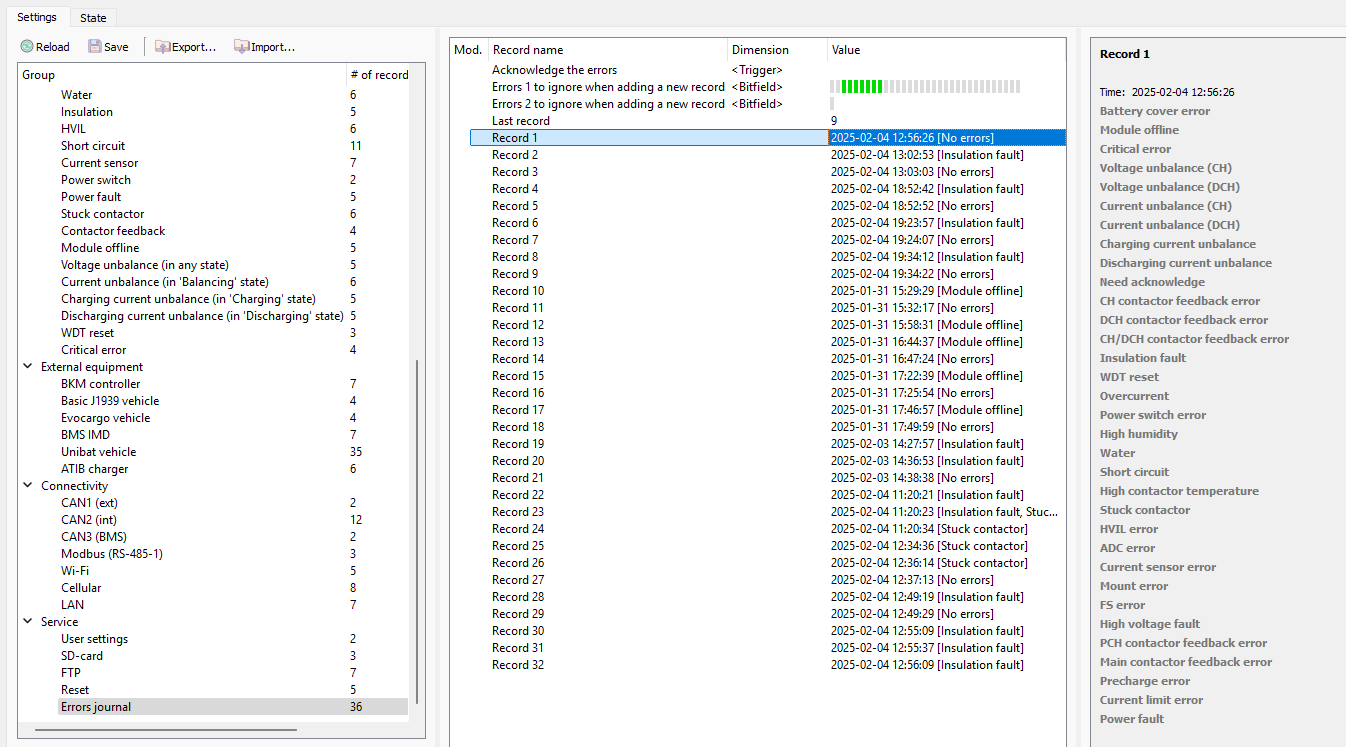Select the Reset service item
The width and height of the screenshot is (1346, 747).
click(x=75, y=690)
